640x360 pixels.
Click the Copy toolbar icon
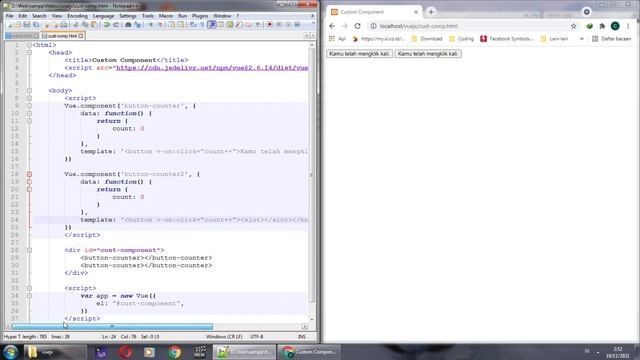click(85, 25)
